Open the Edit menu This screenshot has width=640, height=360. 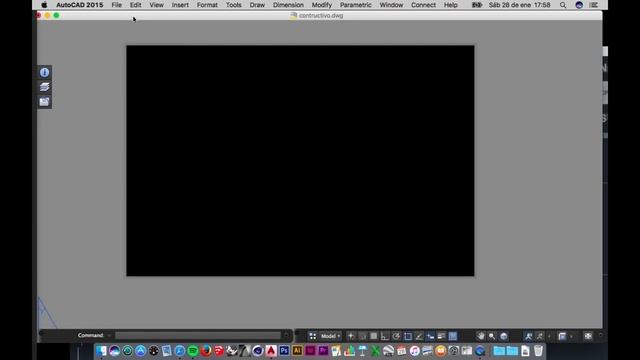(136, 5)
